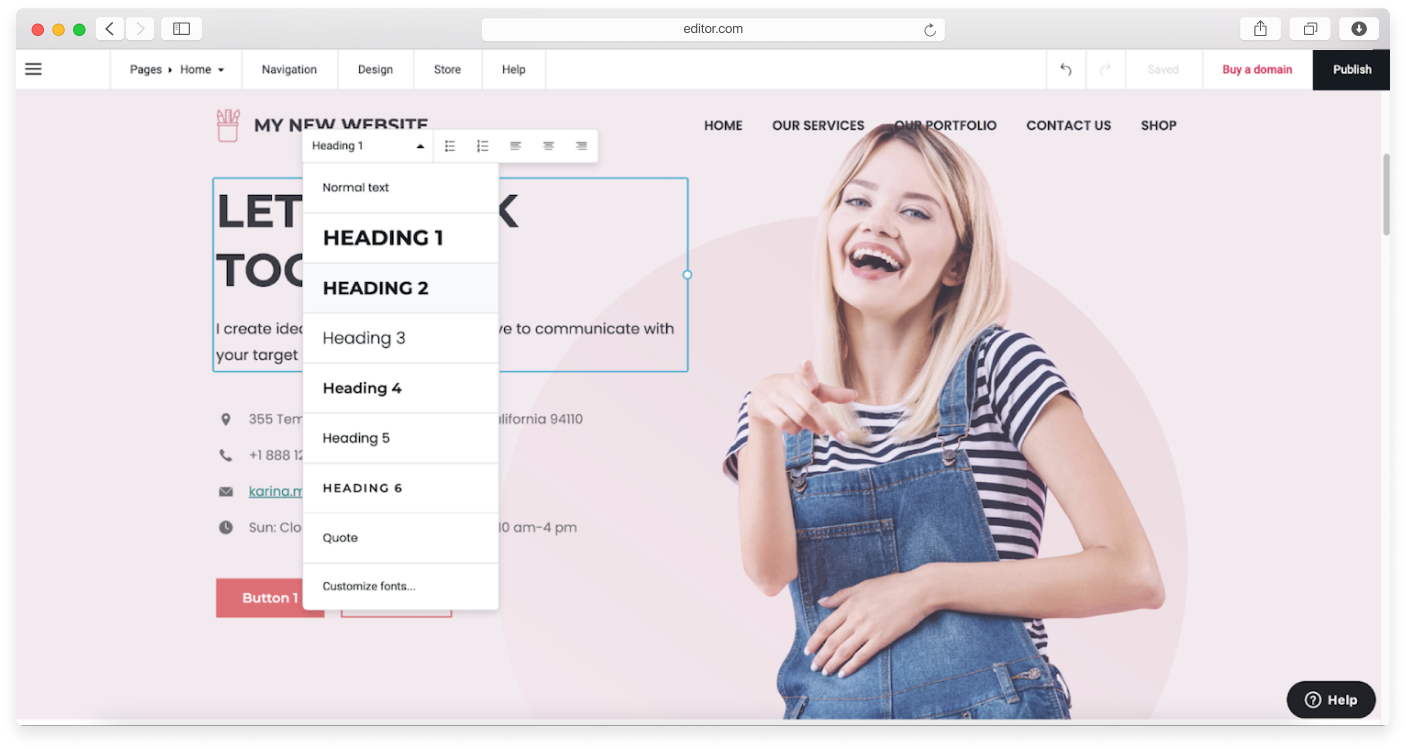This screenshot has height=750, width=1406.
Task: Click the phone icon
Action: tap(226, 455)
